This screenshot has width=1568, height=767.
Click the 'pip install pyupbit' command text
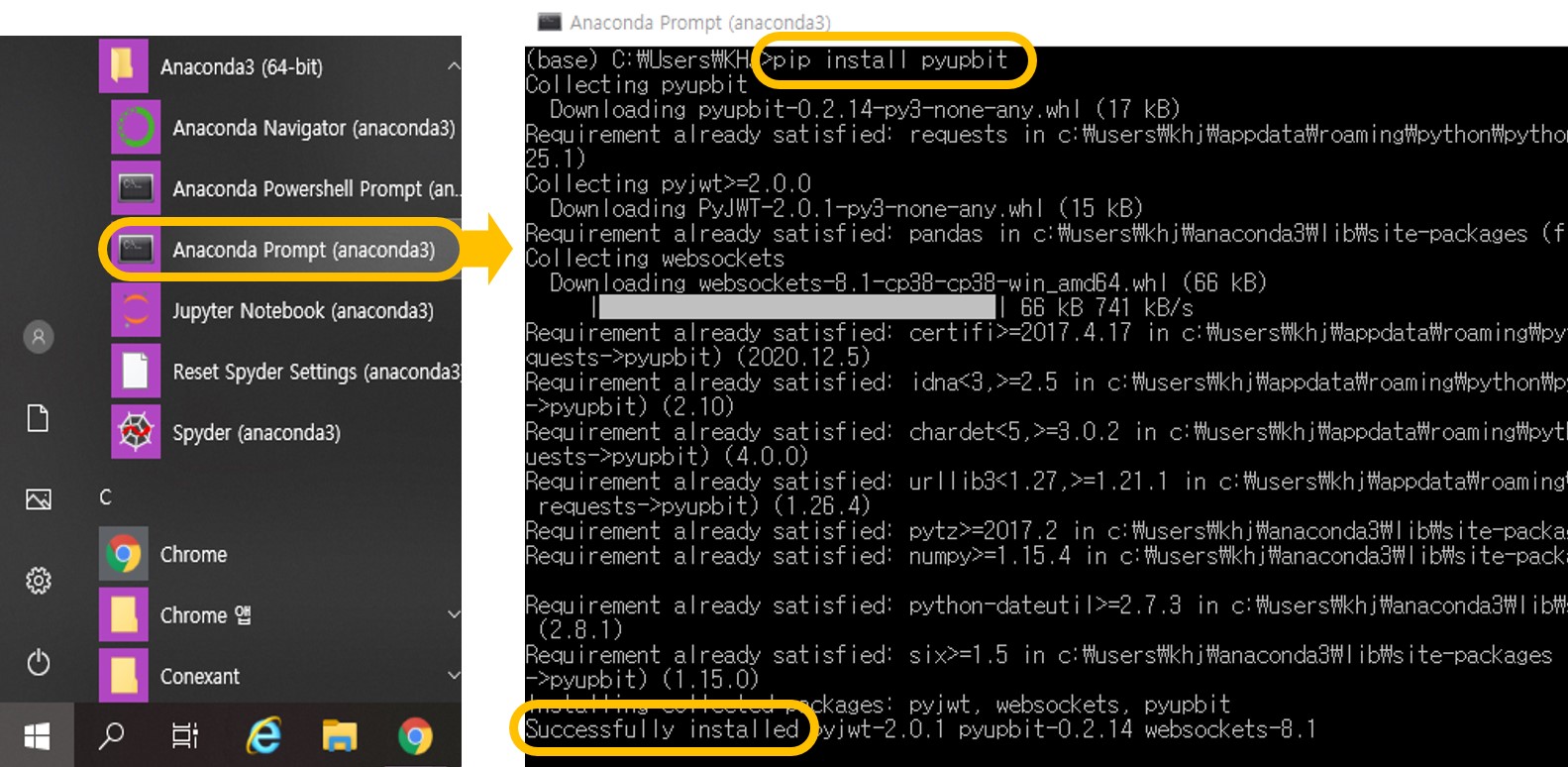coord(890,60)
